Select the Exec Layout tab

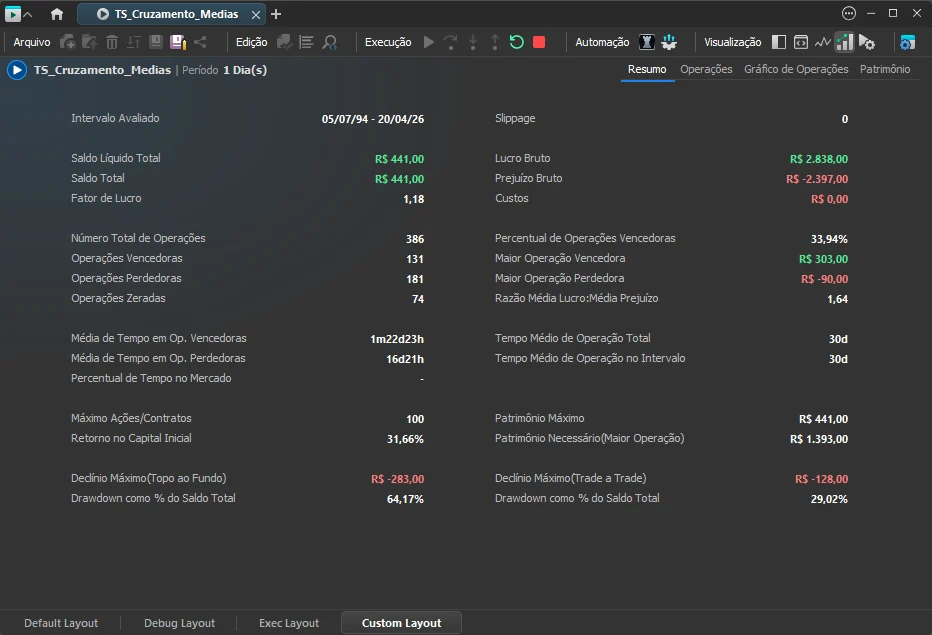click(289, 623)
